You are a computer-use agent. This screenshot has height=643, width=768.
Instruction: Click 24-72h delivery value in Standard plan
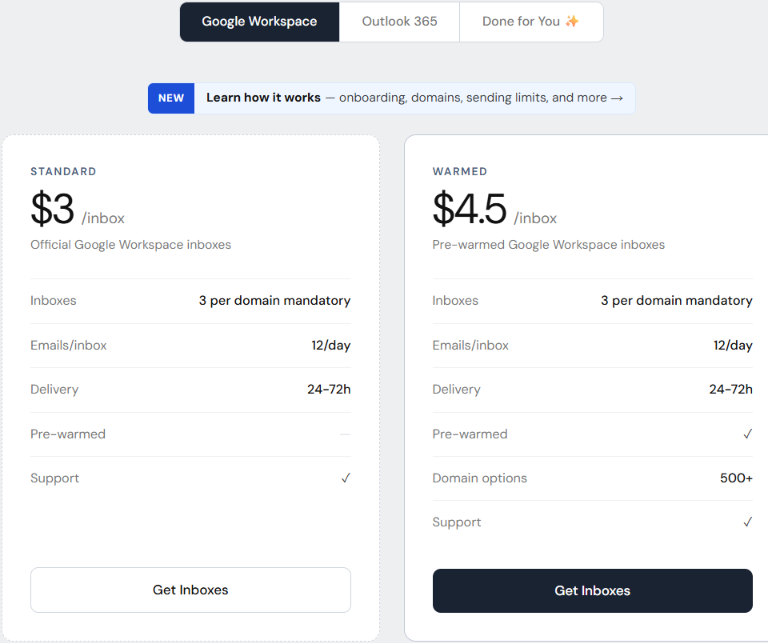[x=329, y=389]
